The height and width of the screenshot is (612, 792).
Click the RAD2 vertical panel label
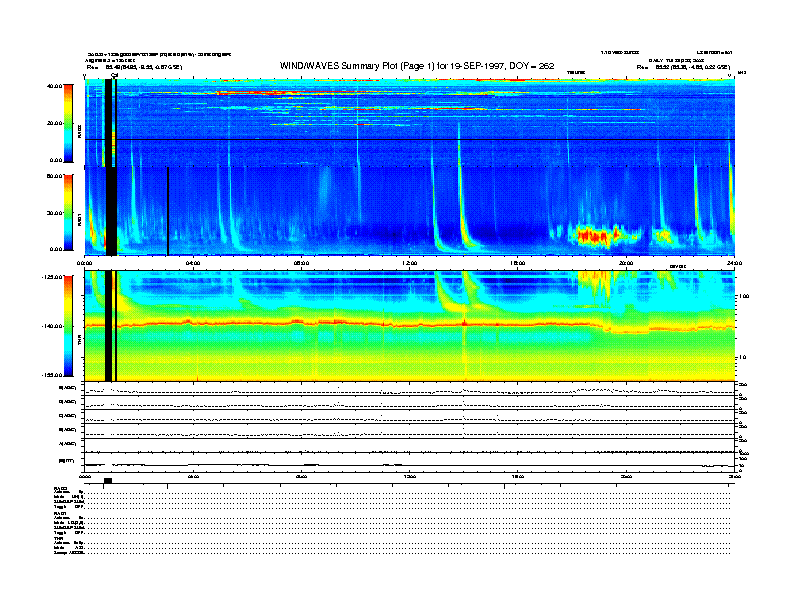coord(79,131)
